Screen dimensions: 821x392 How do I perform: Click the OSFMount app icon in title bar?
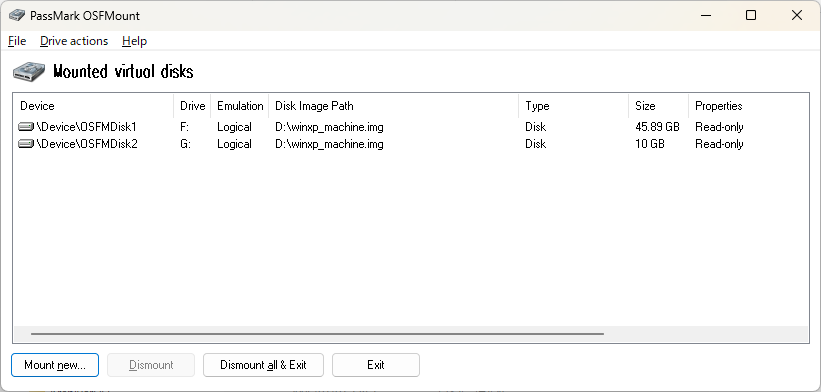tap(17, 15)
